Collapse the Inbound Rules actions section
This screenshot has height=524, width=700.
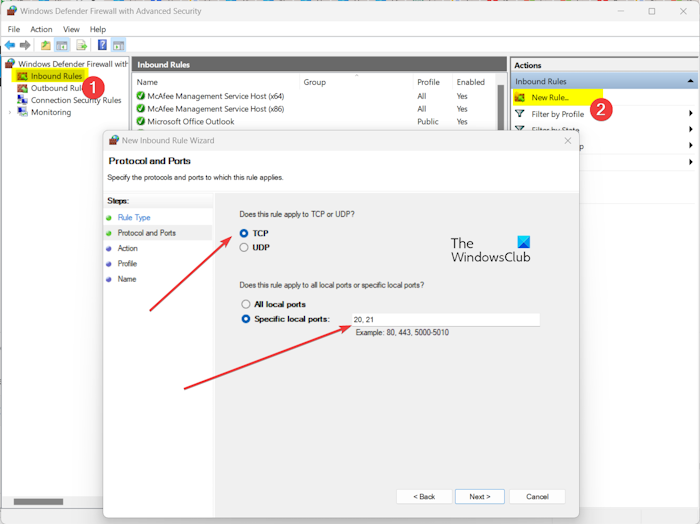pyautogui.click(x=690, y=81)
